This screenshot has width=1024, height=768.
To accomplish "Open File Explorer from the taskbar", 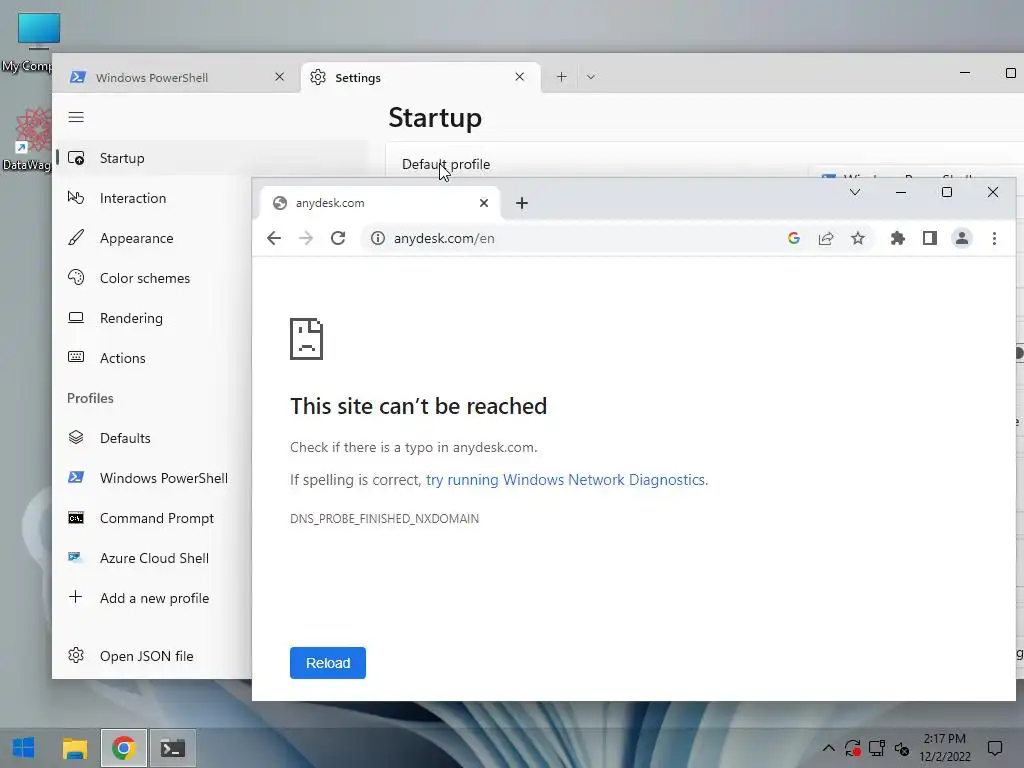I will point(75,748).
